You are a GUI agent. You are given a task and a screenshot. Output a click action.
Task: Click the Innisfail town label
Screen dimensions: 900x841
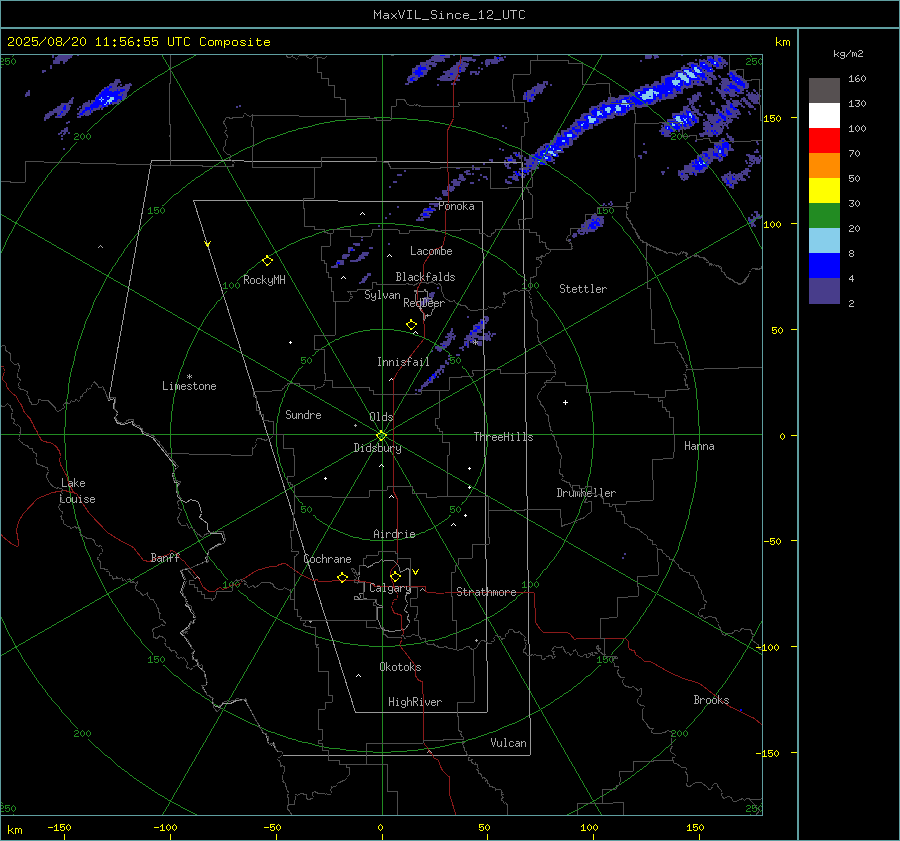(x=403, y=362)
